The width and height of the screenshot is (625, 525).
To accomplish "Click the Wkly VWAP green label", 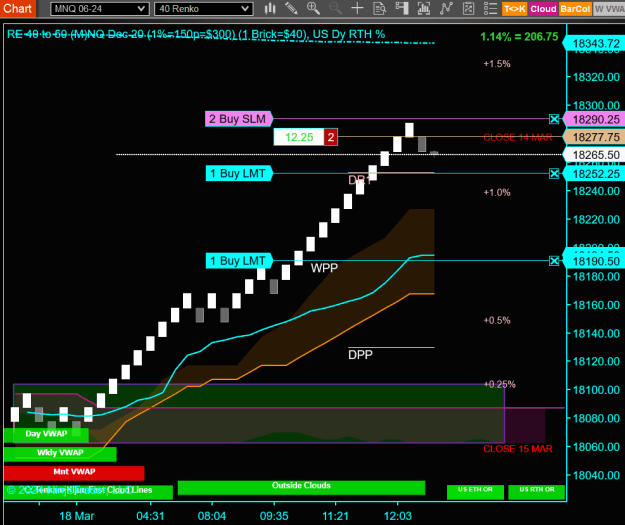I will pos(60,453).
